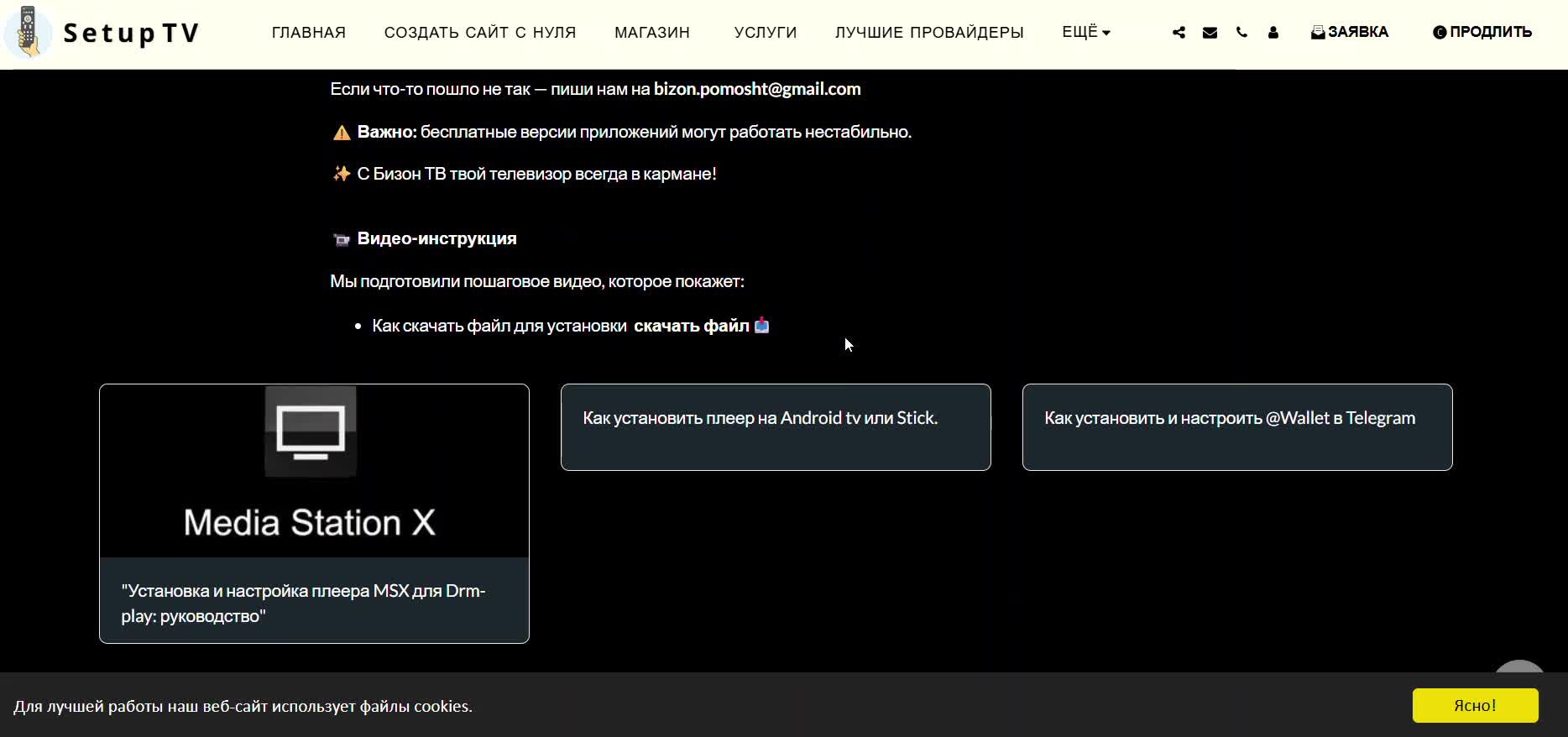The image size is (1568, 737).
Task: Go to СОЗДАТЬ САЙТ С НУЛЯ page
Action: 480,33
